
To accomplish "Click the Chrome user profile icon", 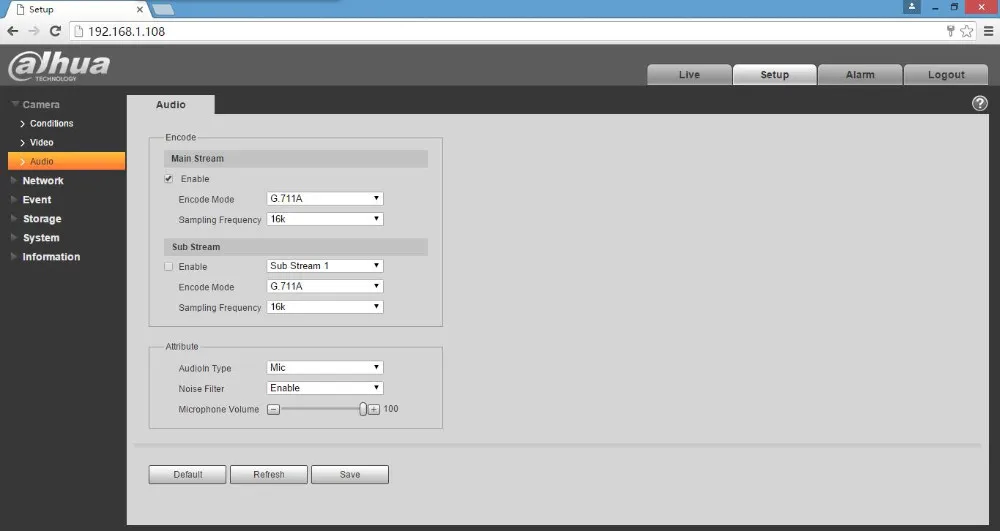I will 912,7.
